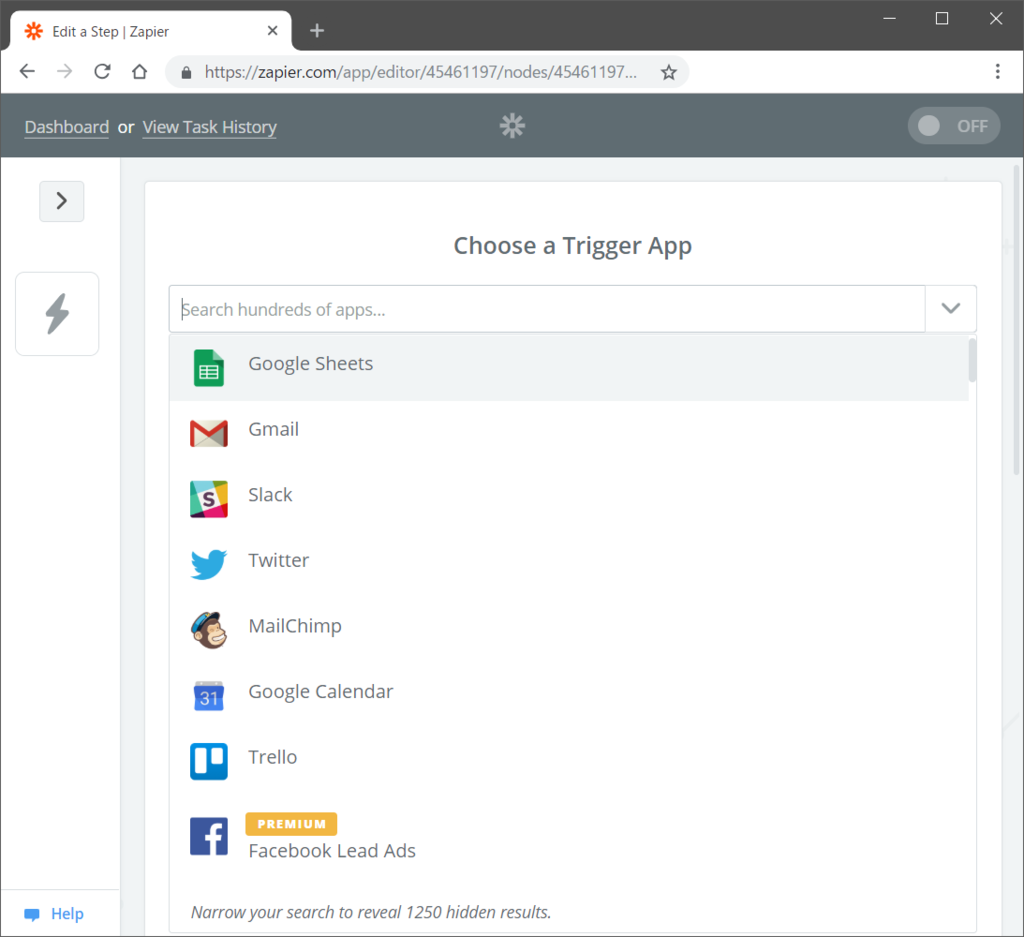The height and width of the screenshot is (937, 1024).
Task: Maximize the browser window
Action: (942, 18)
